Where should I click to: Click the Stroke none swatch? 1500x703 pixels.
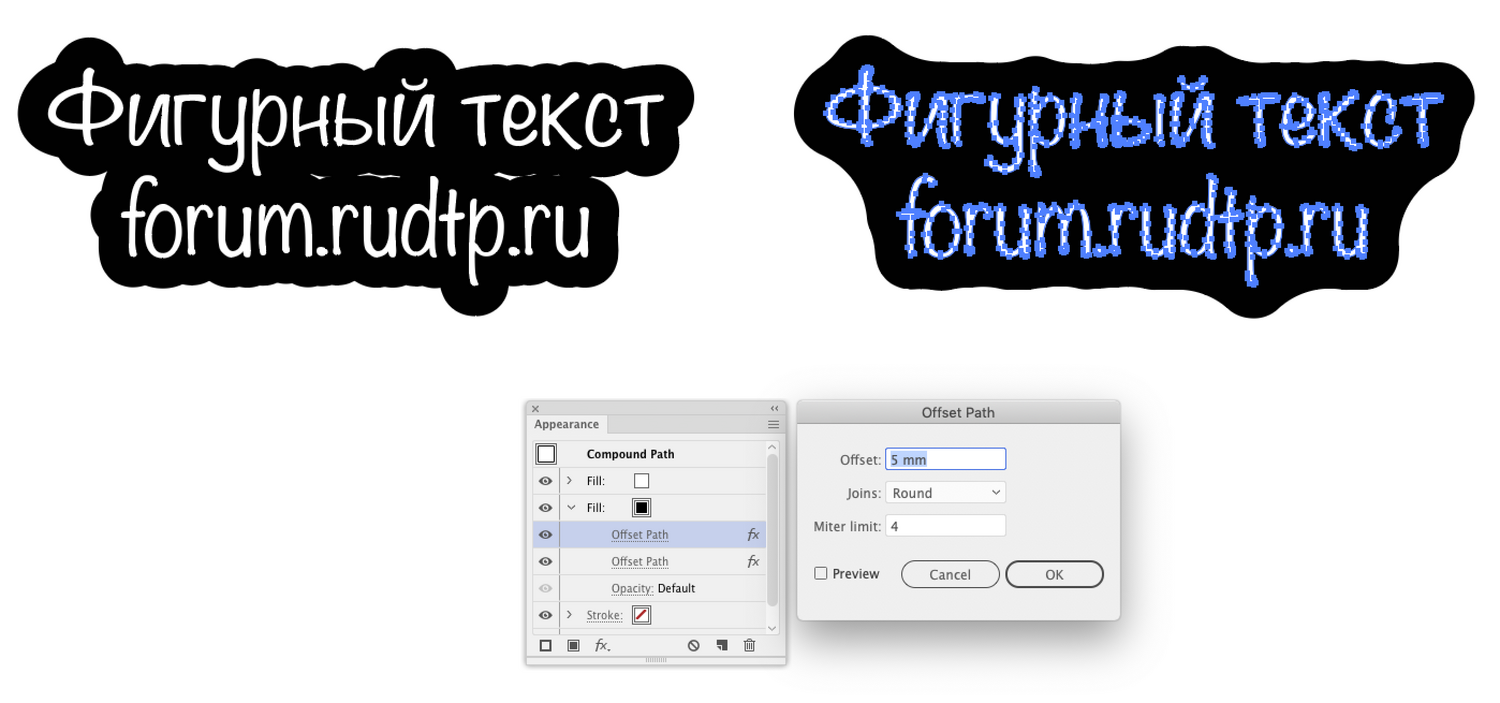[x=641, y=616]
